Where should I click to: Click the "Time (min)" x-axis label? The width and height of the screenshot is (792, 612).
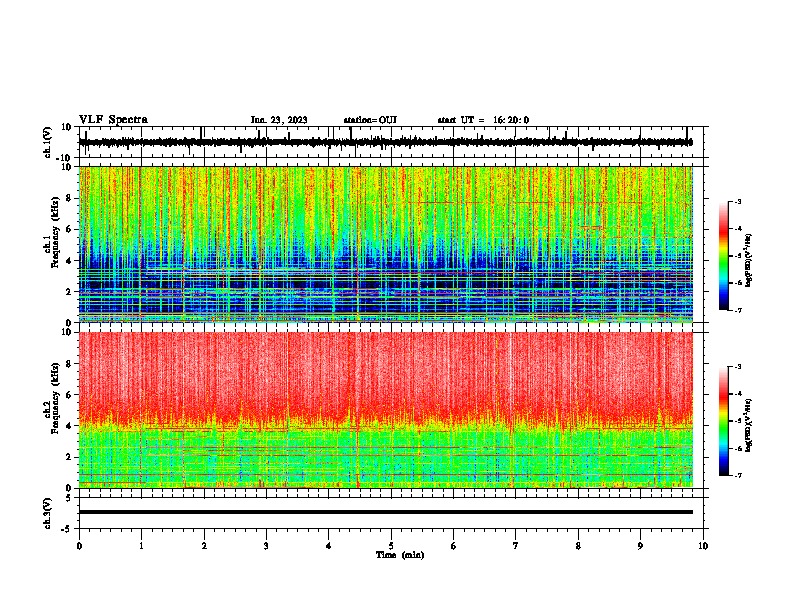click(400, 555)
